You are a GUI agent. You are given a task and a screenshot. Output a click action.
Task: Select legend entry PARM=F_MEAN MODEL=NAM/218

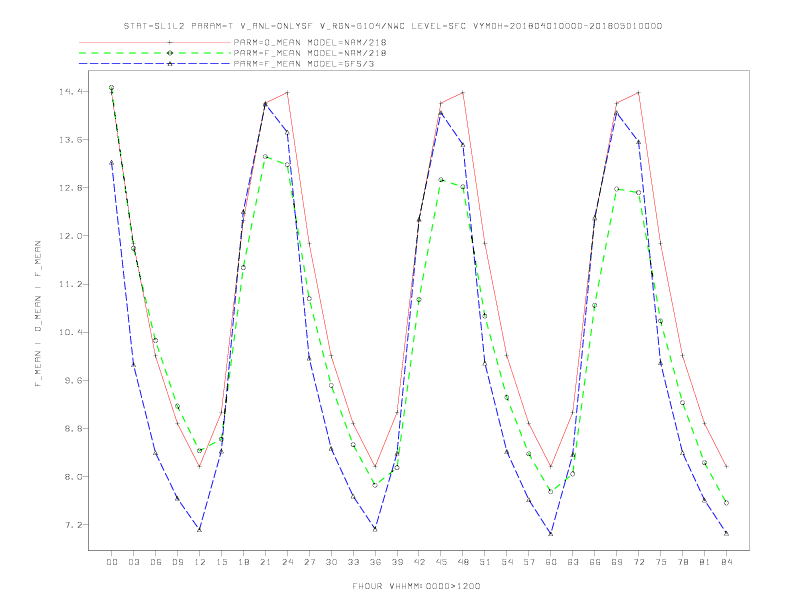[310, 53]
